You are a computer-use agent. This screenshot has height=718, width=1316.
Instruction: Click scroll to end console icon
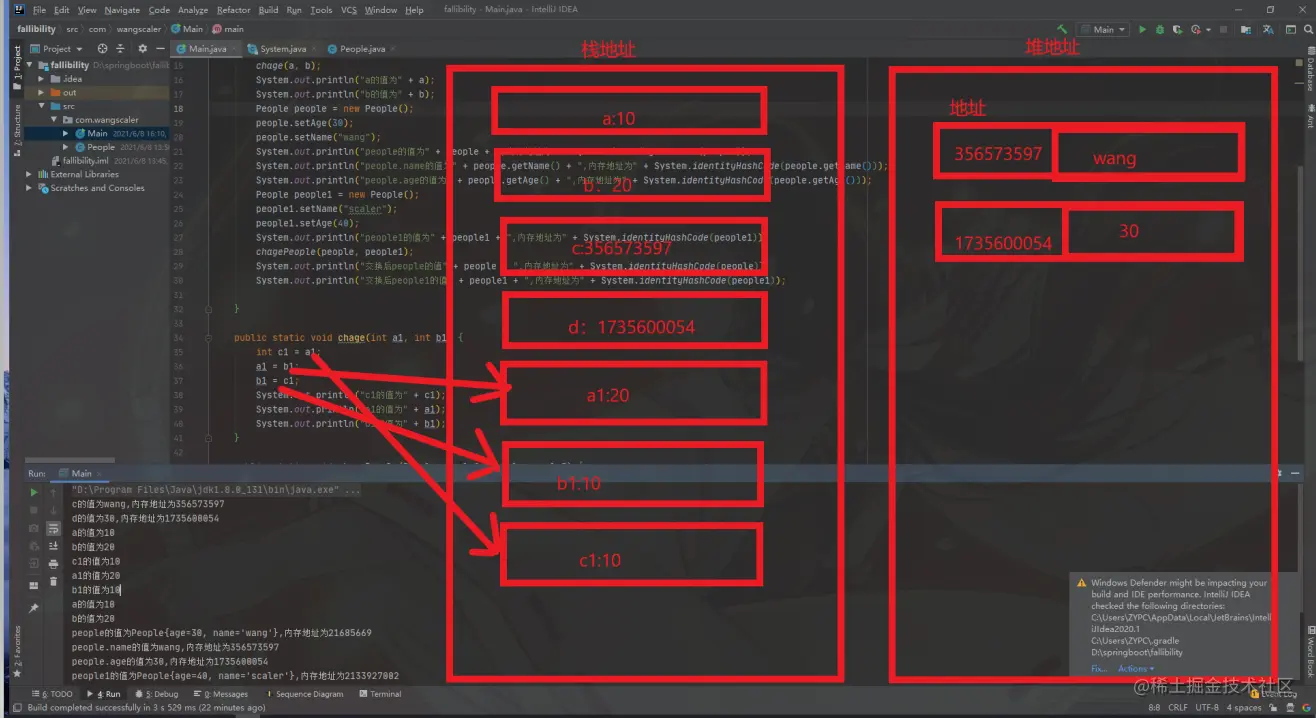click(53, 546)
